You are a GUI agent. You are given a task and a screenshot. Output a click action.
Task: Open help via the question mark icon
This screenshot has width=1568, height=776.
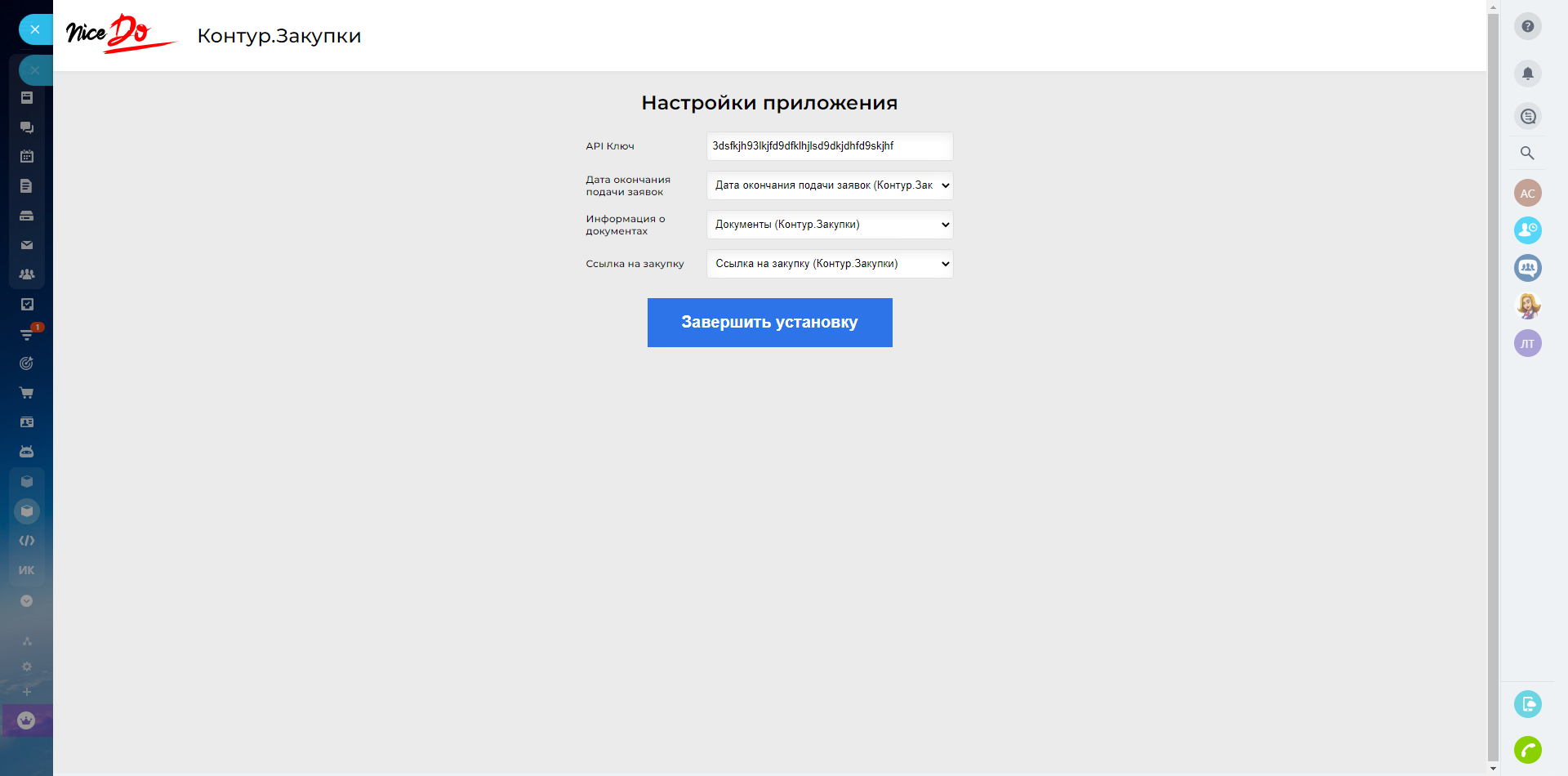[1528, 26]
